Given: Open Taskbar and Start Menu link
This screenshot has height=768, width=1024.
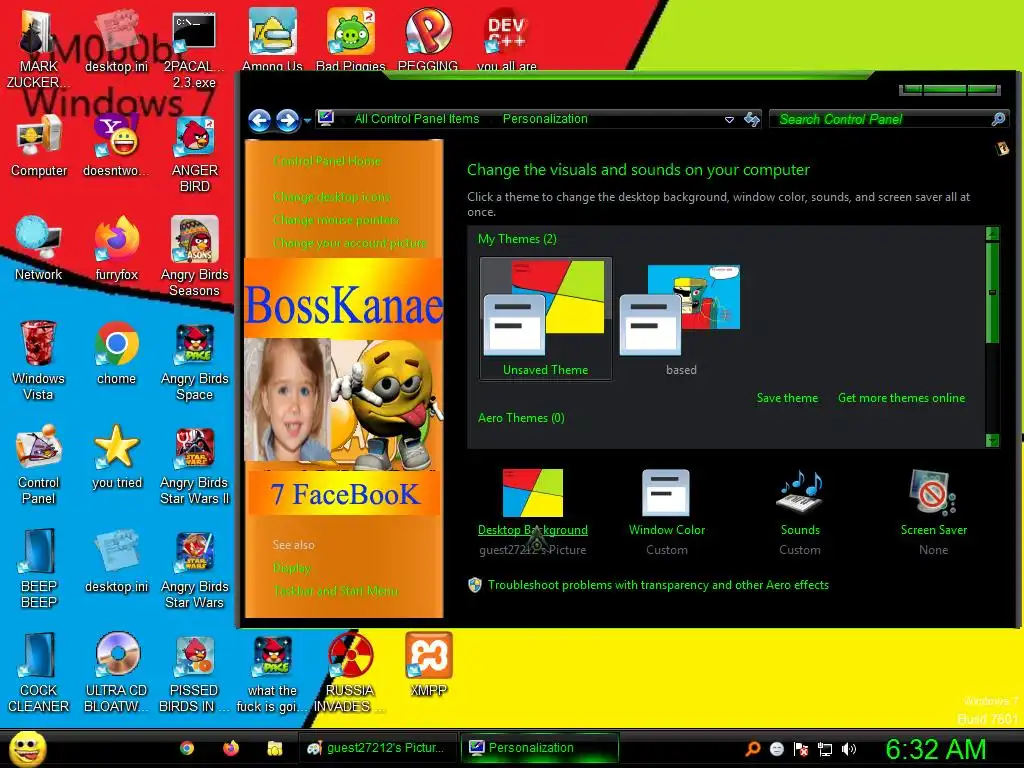Looking at the screenshot, I should click(336, 591).
